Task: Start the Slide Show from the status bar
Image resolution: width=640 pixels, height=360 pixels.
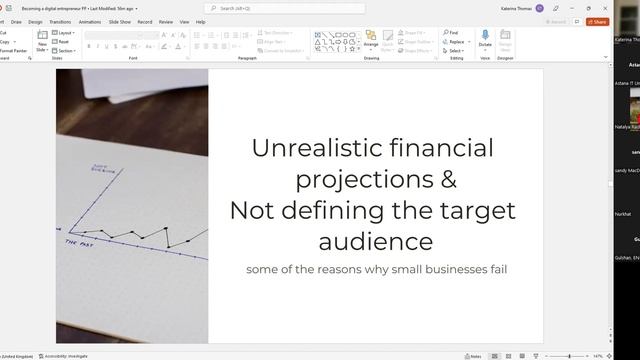Action: point(536,356)
